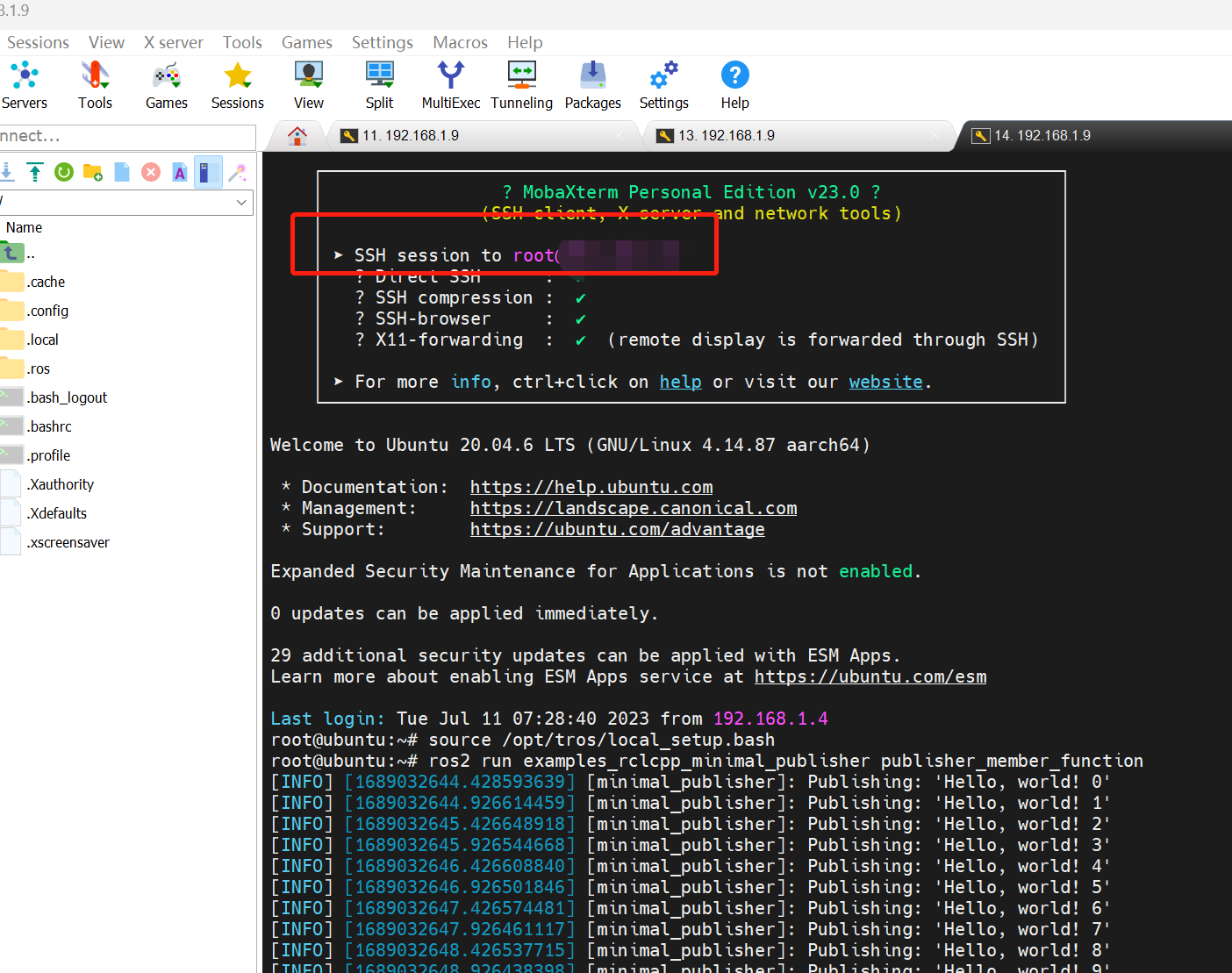Click the SFTP upload arrow icon

pos(35,172)
